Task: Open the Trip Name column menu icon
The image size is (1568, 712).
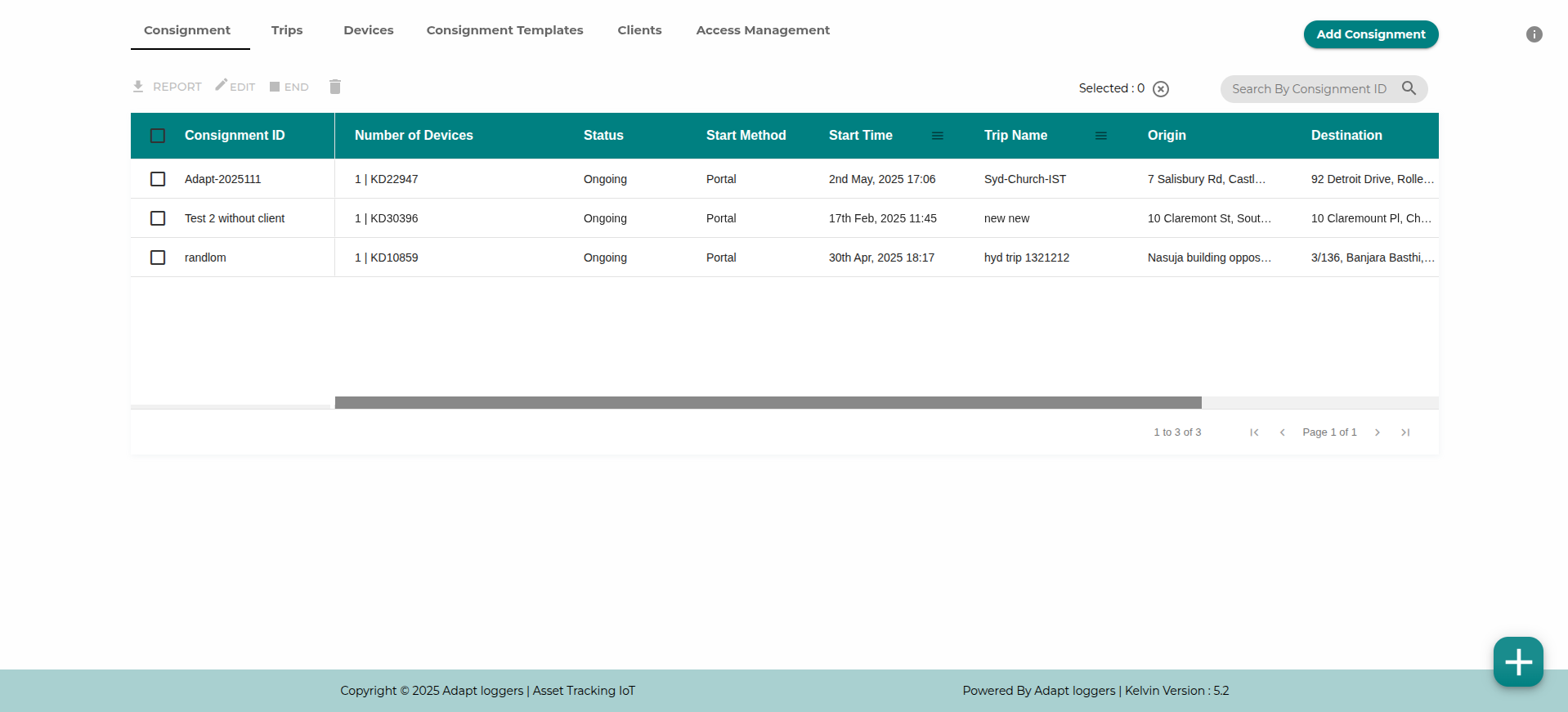Action: (1101, 136)
